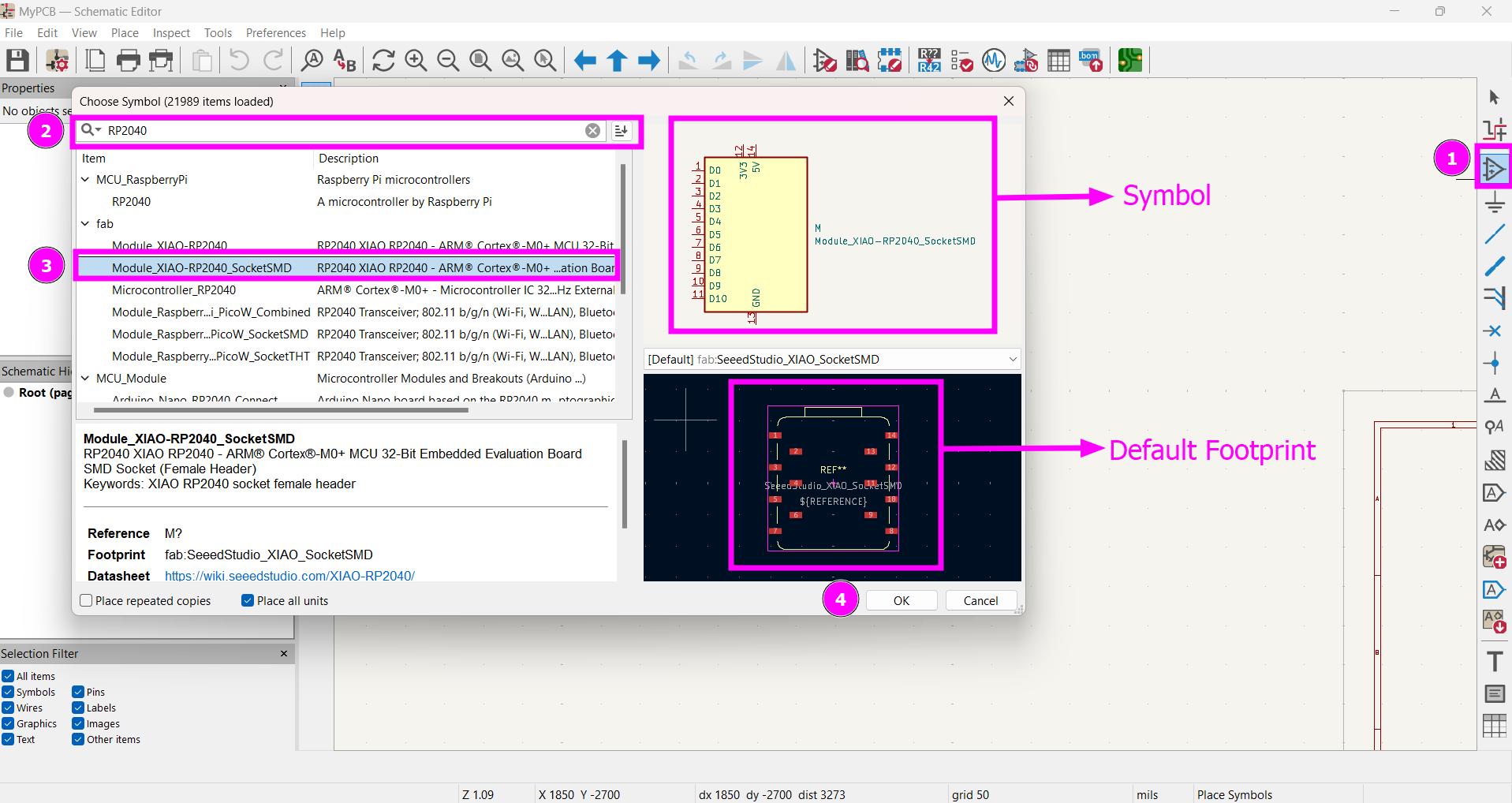Click the Zoom Out icon

coord(448,61)
